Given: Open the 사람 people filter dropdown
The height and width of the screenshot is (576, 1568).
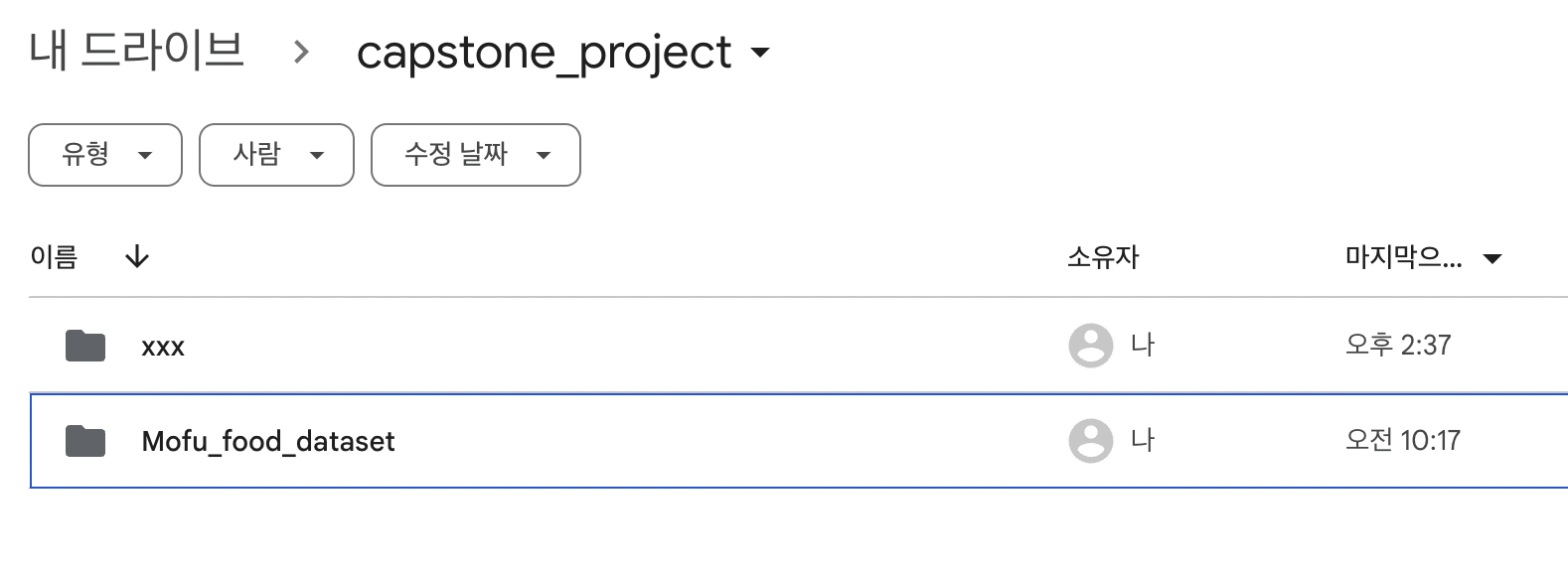Looking at the screenshot, I should [x=276, y=155].
